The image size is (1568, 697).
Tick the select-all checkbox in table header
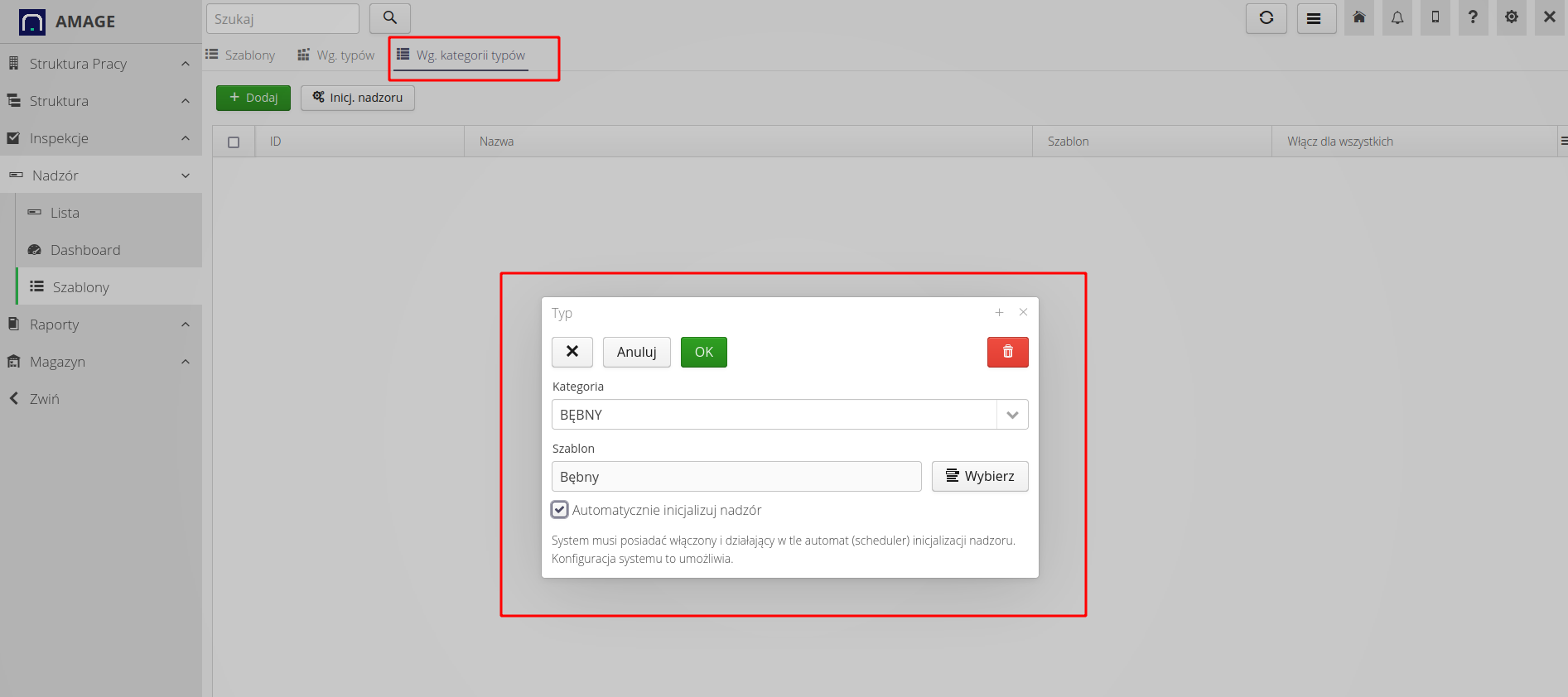point(234,142)
